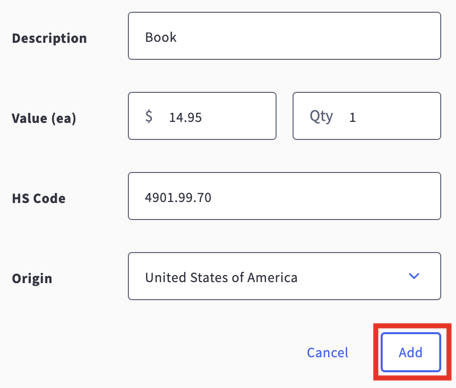Open the Origin country dropdown
The image size is (456, 388).
point(284,276)
